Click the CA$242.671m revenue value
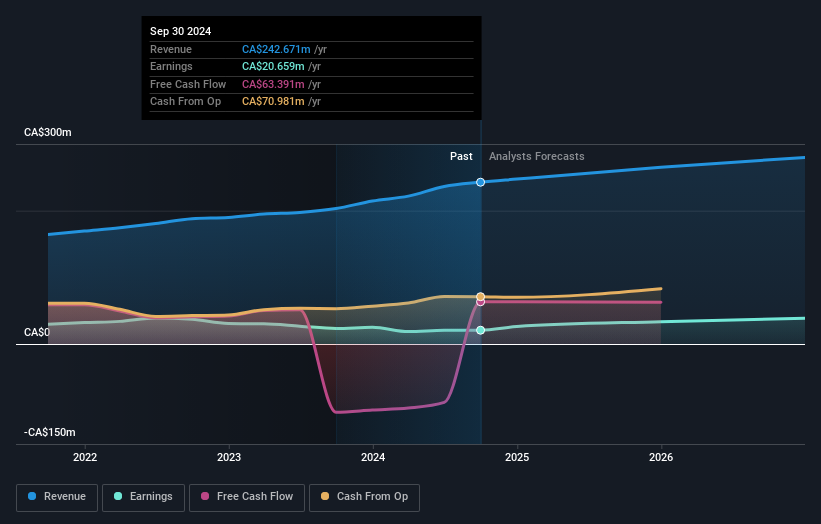The image size is (821, 524). [276, 49]
